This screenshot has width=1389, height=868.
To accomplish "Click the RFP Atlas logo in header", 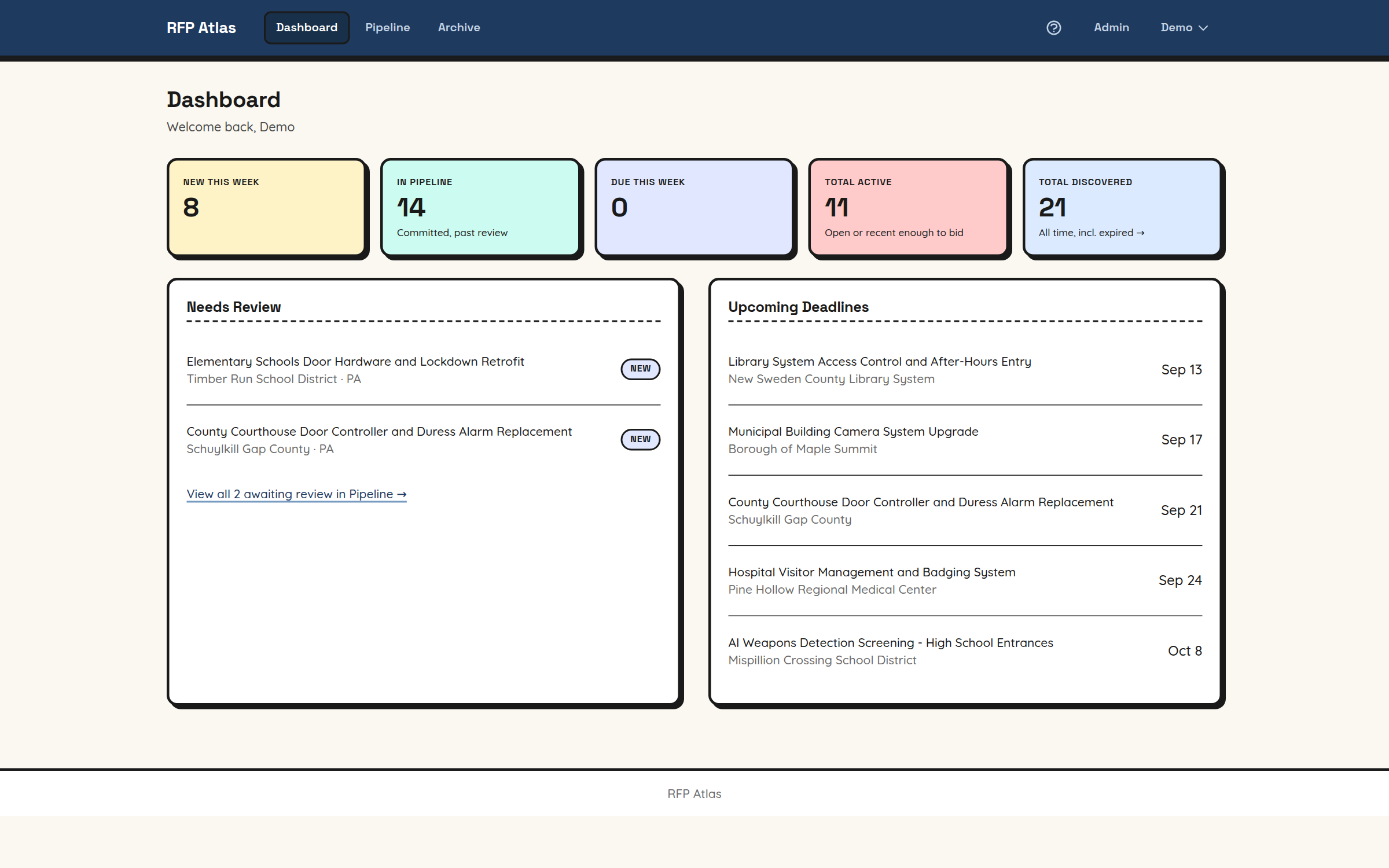I will point(201,28).
